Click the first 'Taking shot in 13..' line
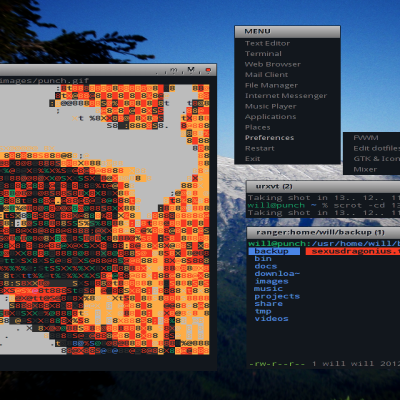 [324, 198]
